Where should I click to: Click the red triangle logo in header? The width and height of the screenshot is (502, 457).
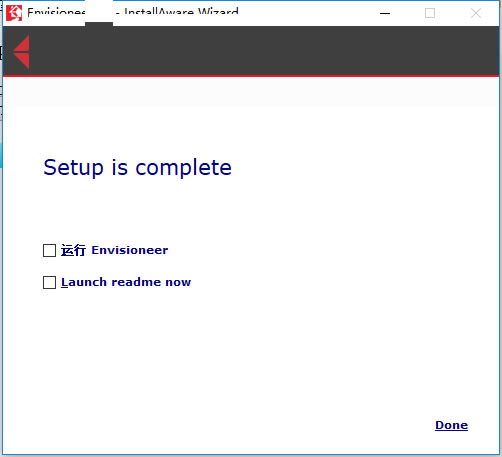pyautogui.click(x=21, y=52)
